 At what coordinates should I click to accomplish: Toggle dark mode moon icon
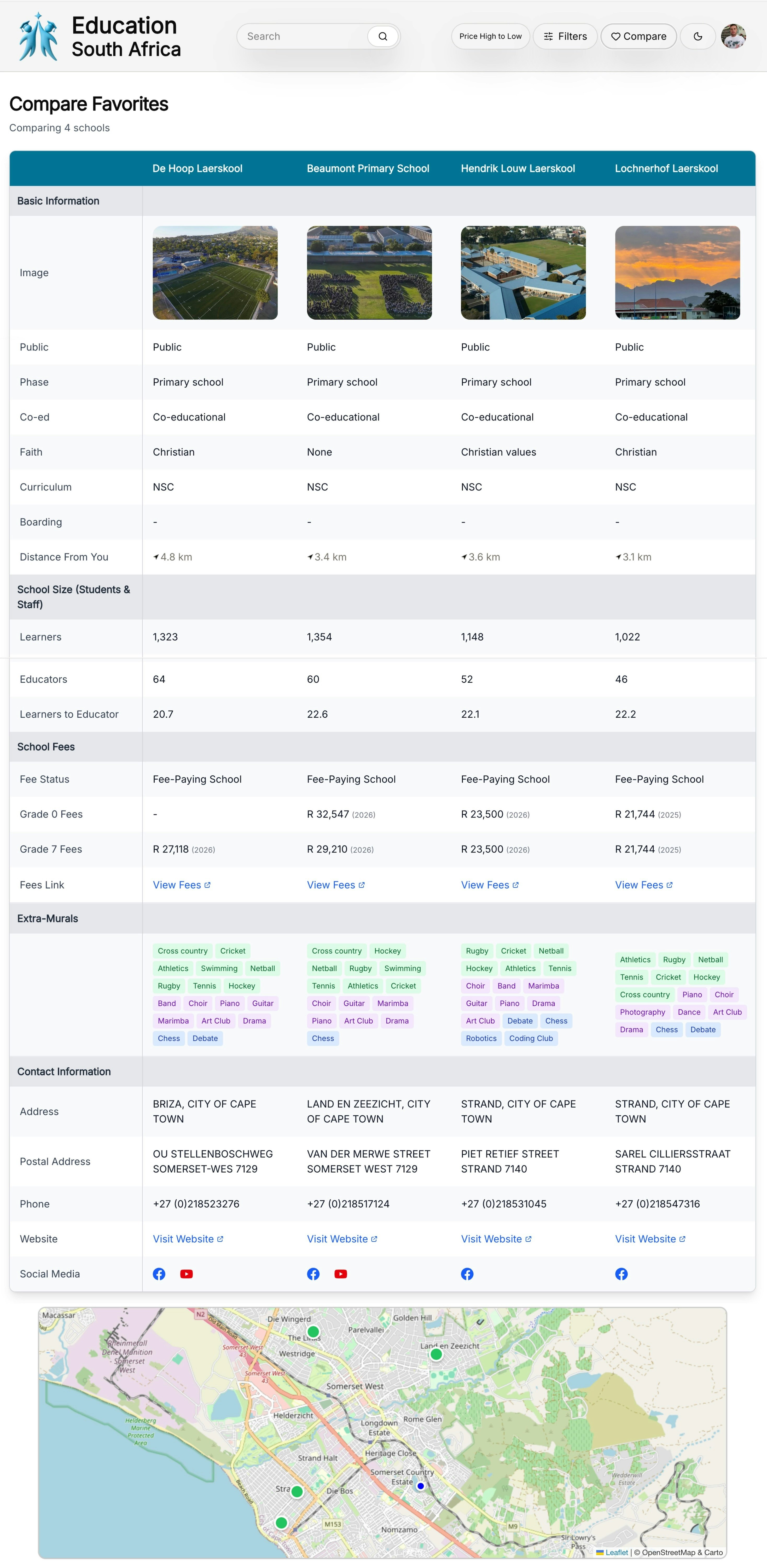point(698,37)
